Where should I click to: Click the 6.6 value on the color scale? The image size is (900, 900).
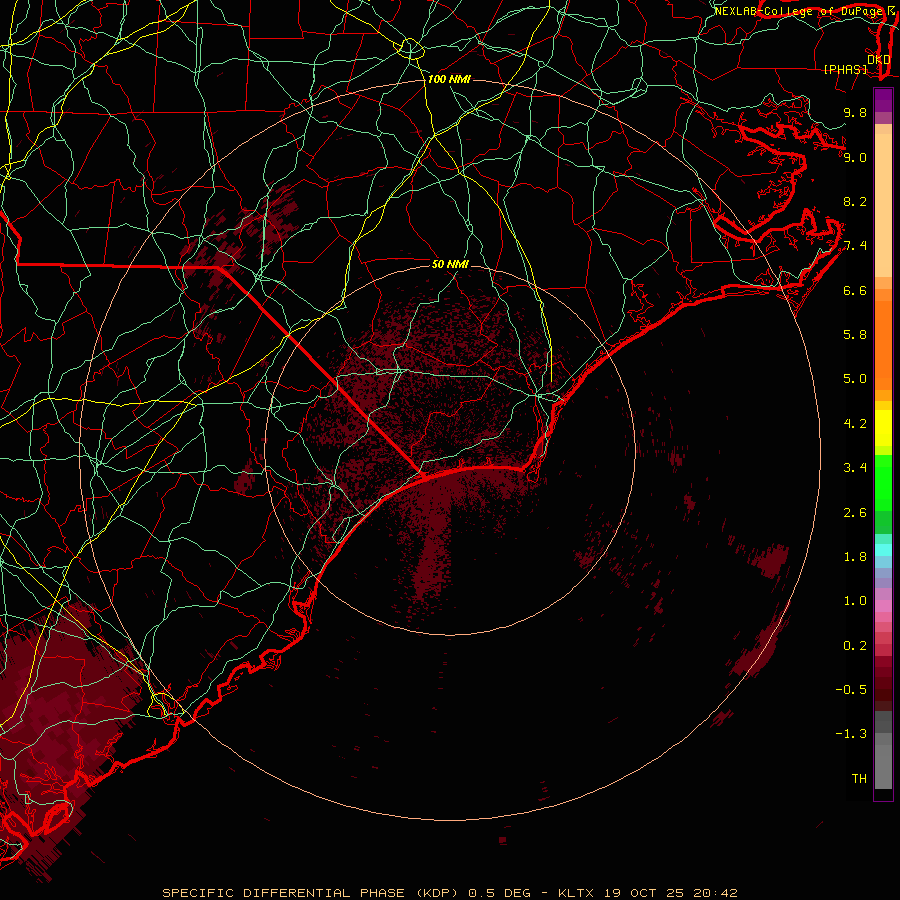click(855, 290)
